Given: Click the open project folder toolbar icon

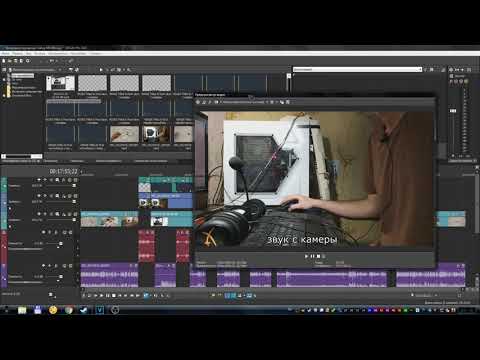Looking at the screenshot, I should tap(10, 61).
